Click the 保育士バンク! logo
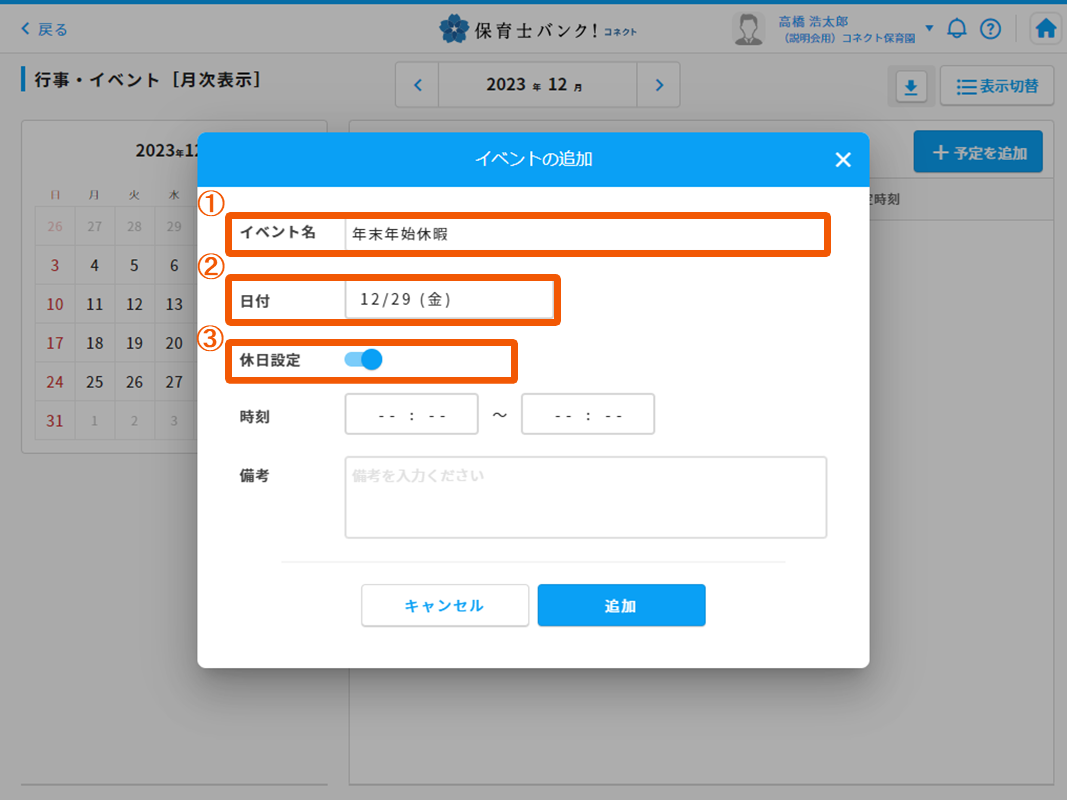1067x800 pixels. [x=537, y=29]
